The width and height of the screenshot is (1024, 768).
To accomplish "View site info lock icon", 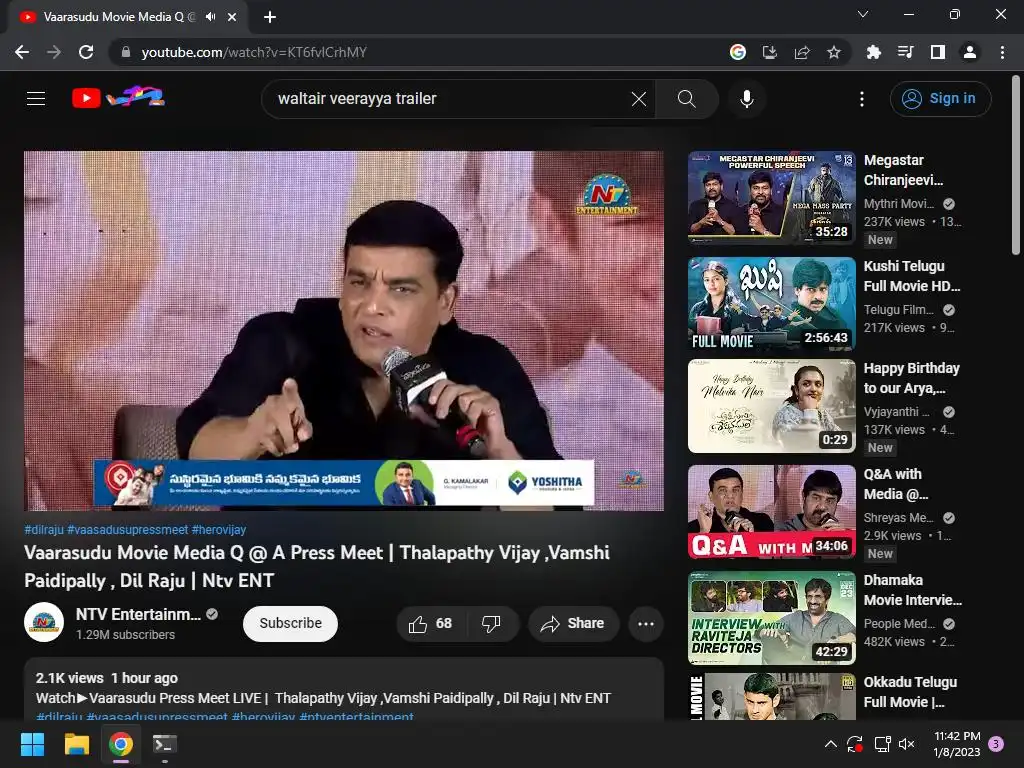I will (x=126, y=52).
